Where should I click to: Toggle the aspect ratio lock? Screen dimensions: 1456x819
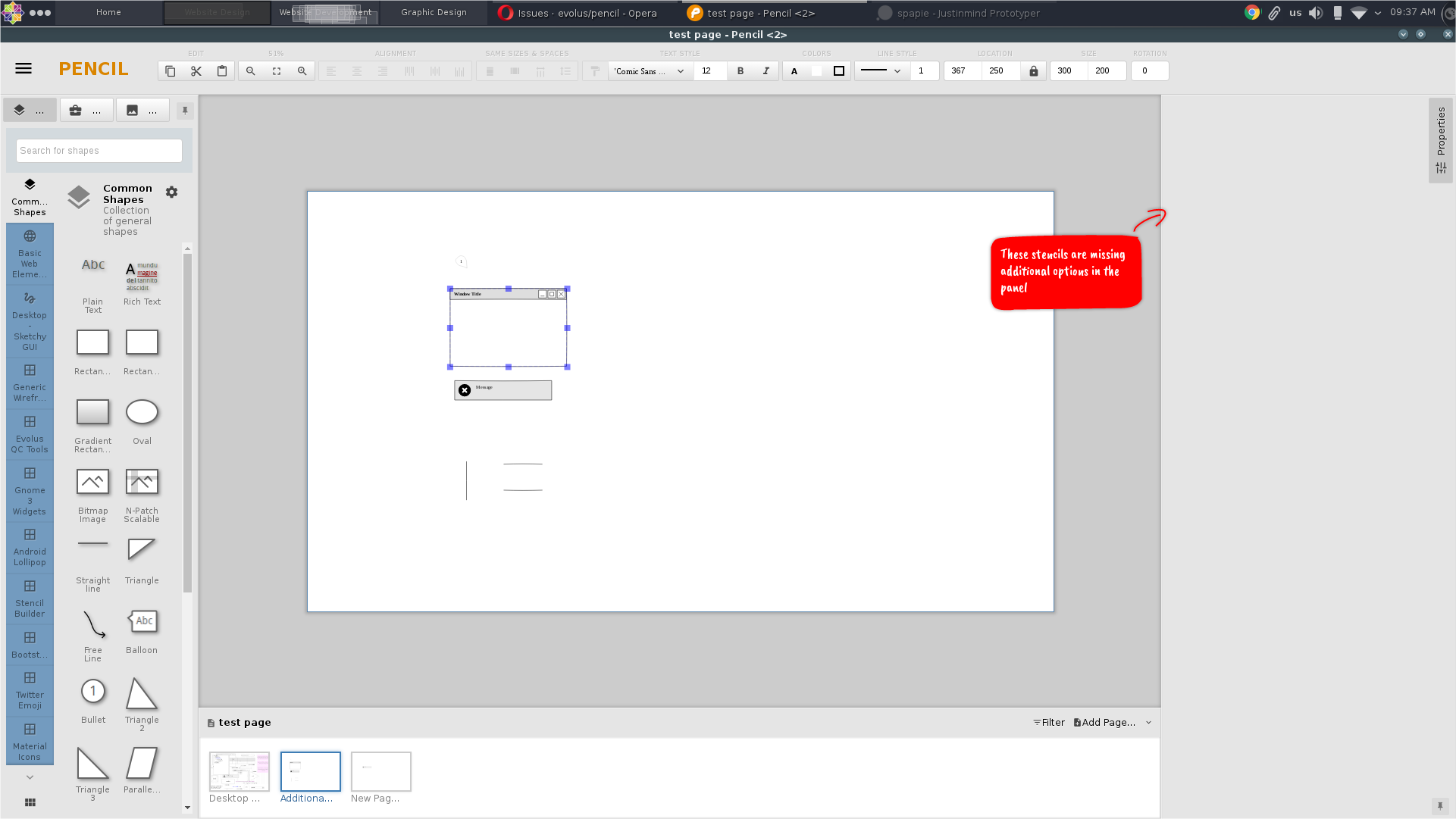pyautogui.click(x=1034, y=71)
